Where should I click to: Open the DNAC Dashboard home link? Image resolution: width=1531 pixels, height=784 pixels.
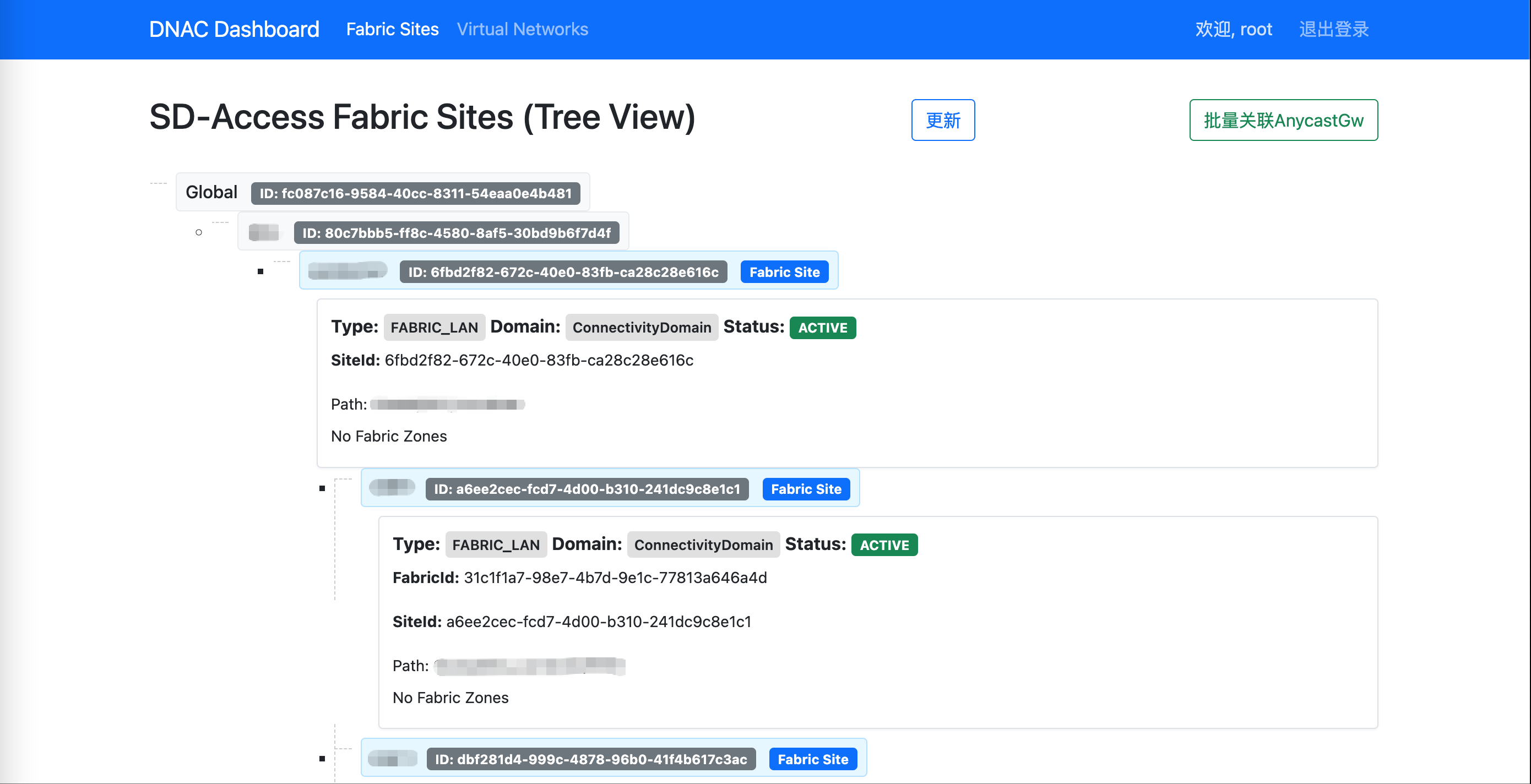coord(234,29)
